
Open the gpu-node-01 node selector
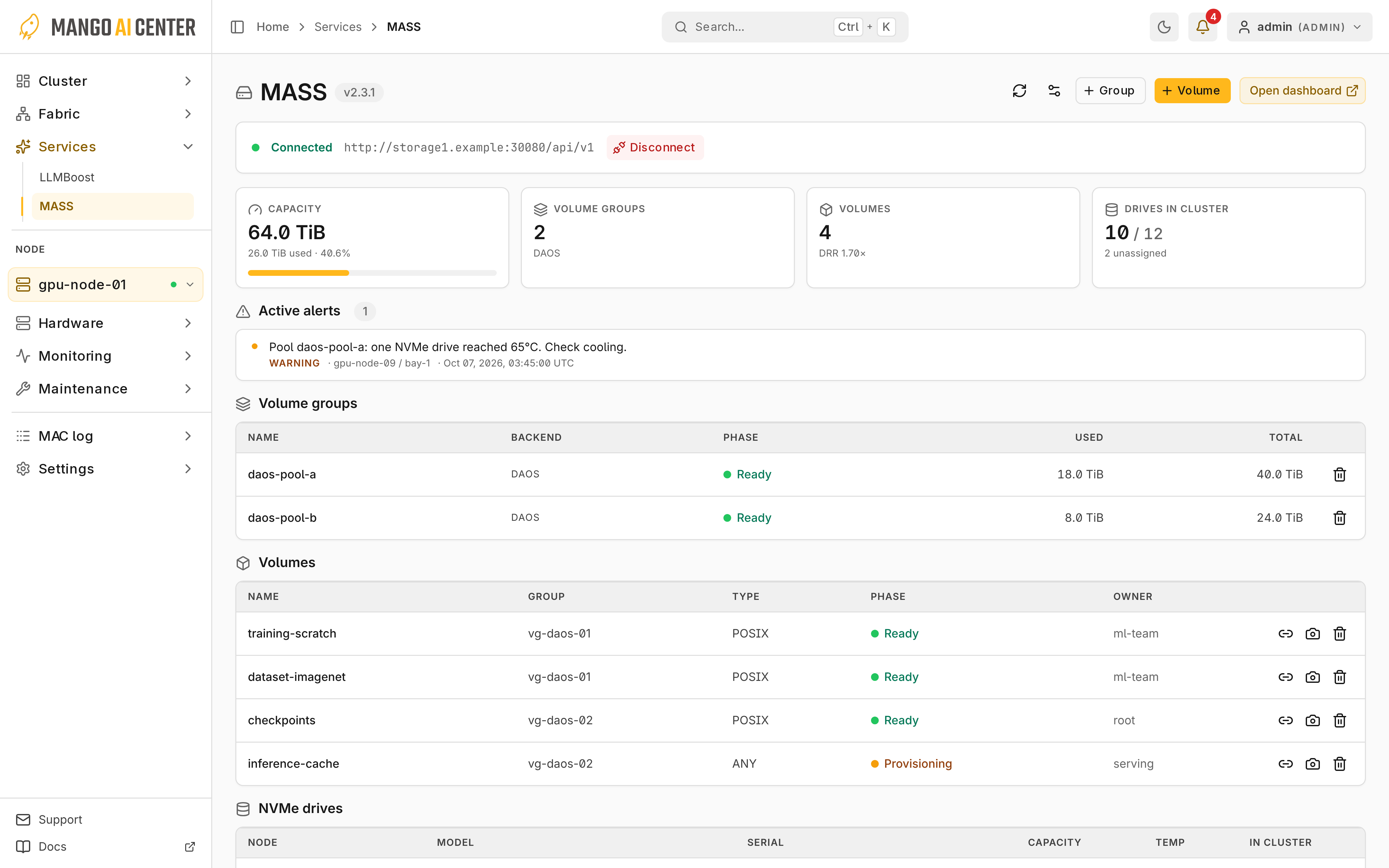(105, 284)
